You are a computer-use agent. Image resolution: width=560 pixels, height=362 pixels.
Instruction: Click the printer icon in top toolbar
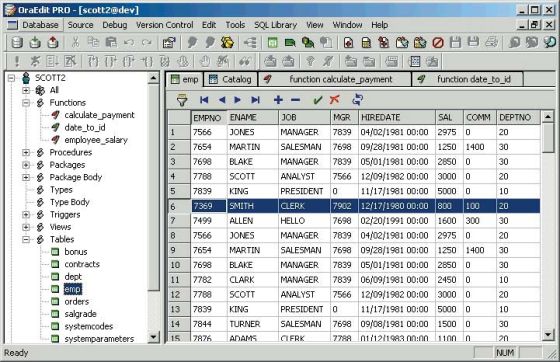492,42
